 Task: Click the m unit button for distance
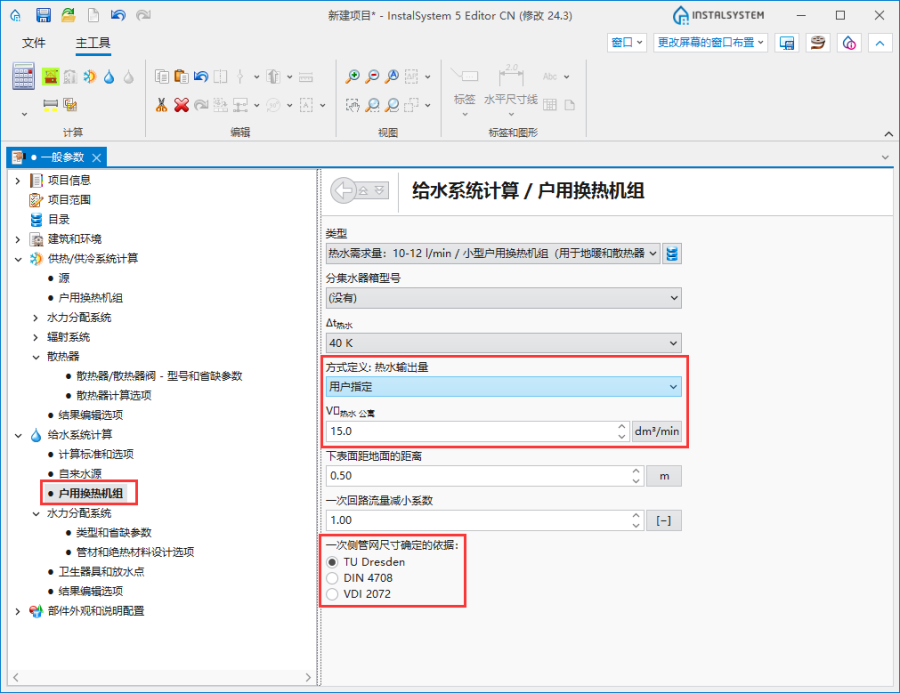tap(664, 476)
